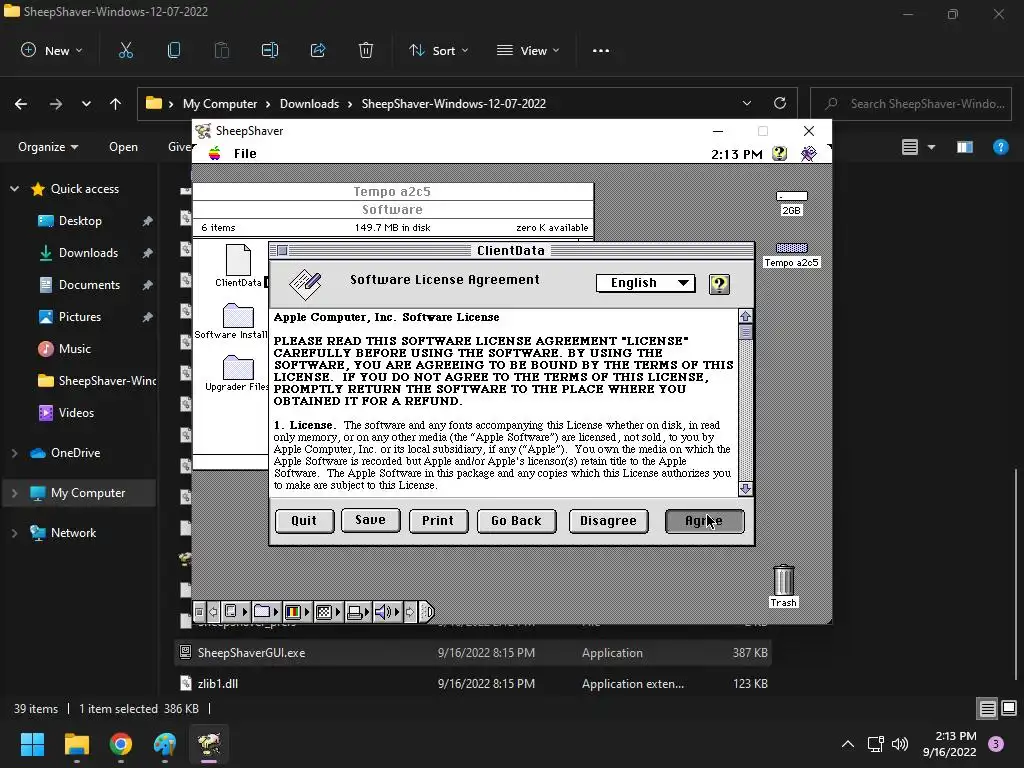Image resolution: width=1024 pixels, height=768 pixels.
Task: Open the Mac application switcher menu icon
Action: (808, 153)
